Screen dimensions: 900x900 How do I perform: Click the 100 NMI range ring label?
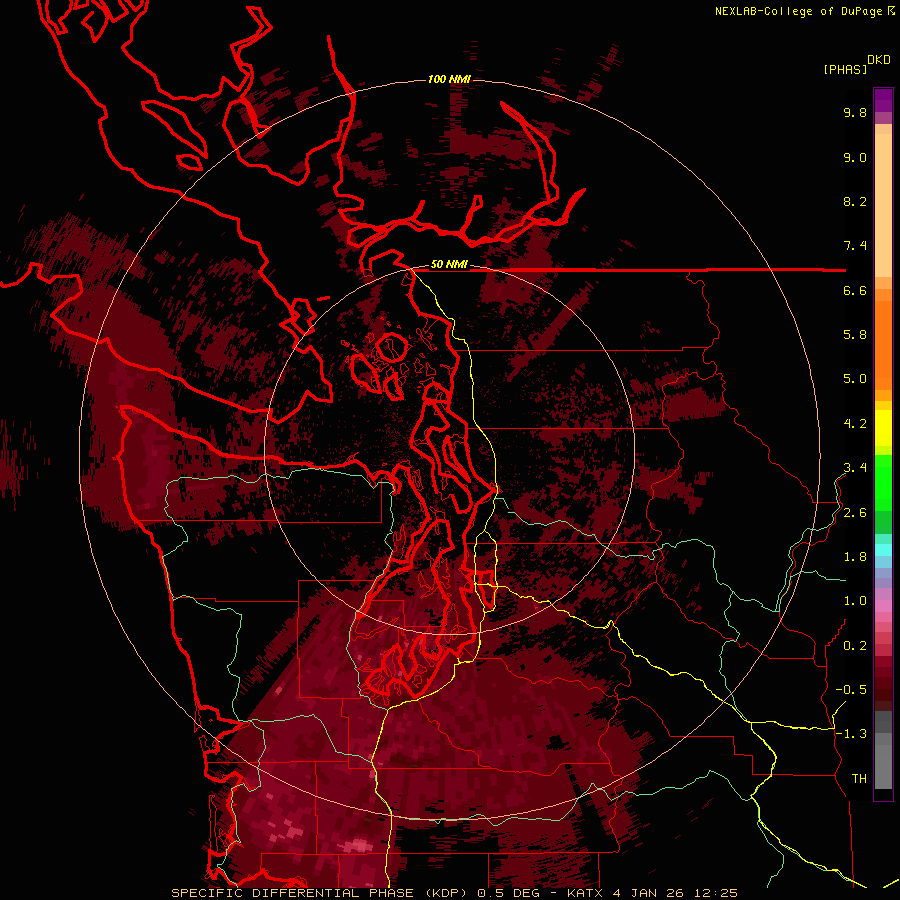[449, 79]
